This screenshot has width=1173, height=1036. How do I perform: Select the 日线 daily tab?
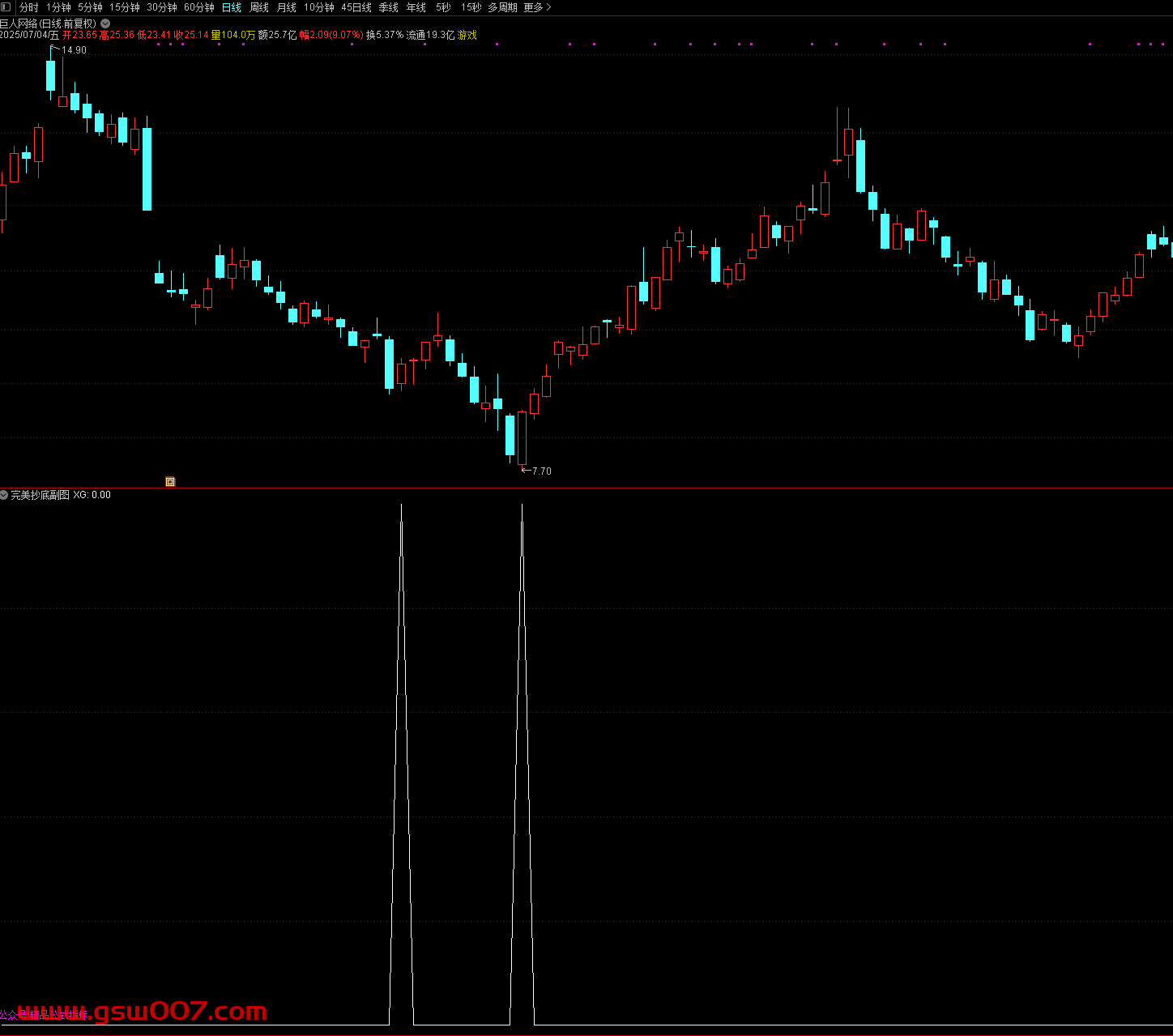(232, 7)
